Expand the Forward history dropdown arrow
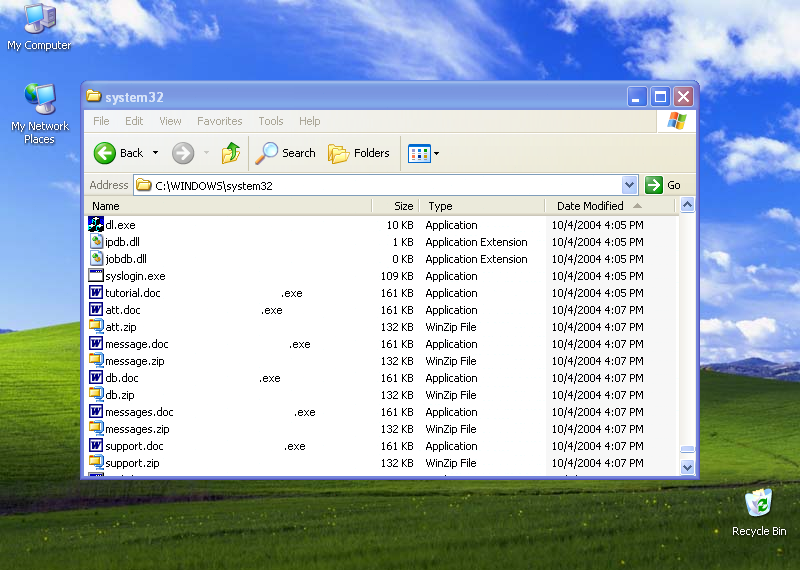This screenshot has width=800, height=570. pos(207,153)
